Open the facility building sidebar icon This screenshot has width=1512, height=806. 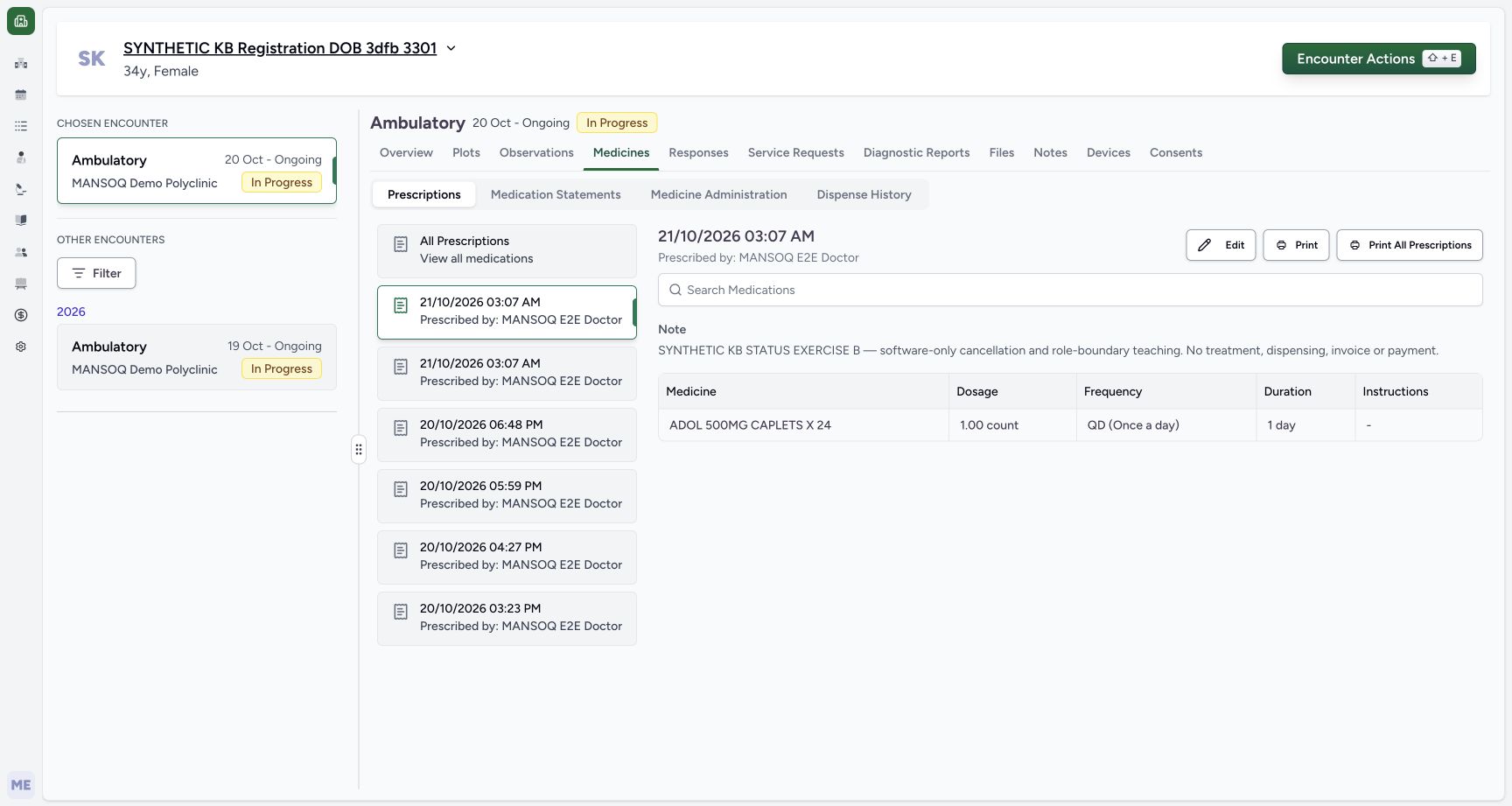point(21,63)
